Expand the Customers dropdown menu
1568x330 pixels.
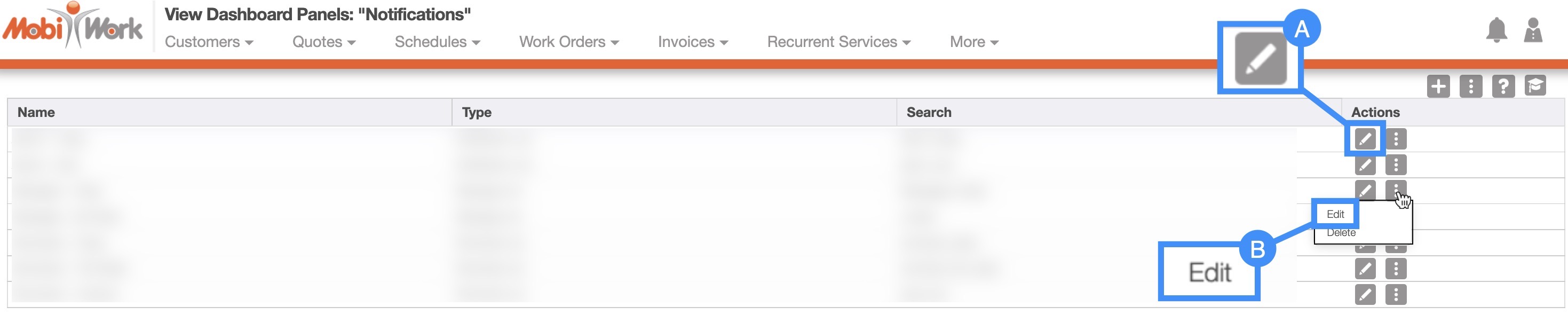coord(209,42)
